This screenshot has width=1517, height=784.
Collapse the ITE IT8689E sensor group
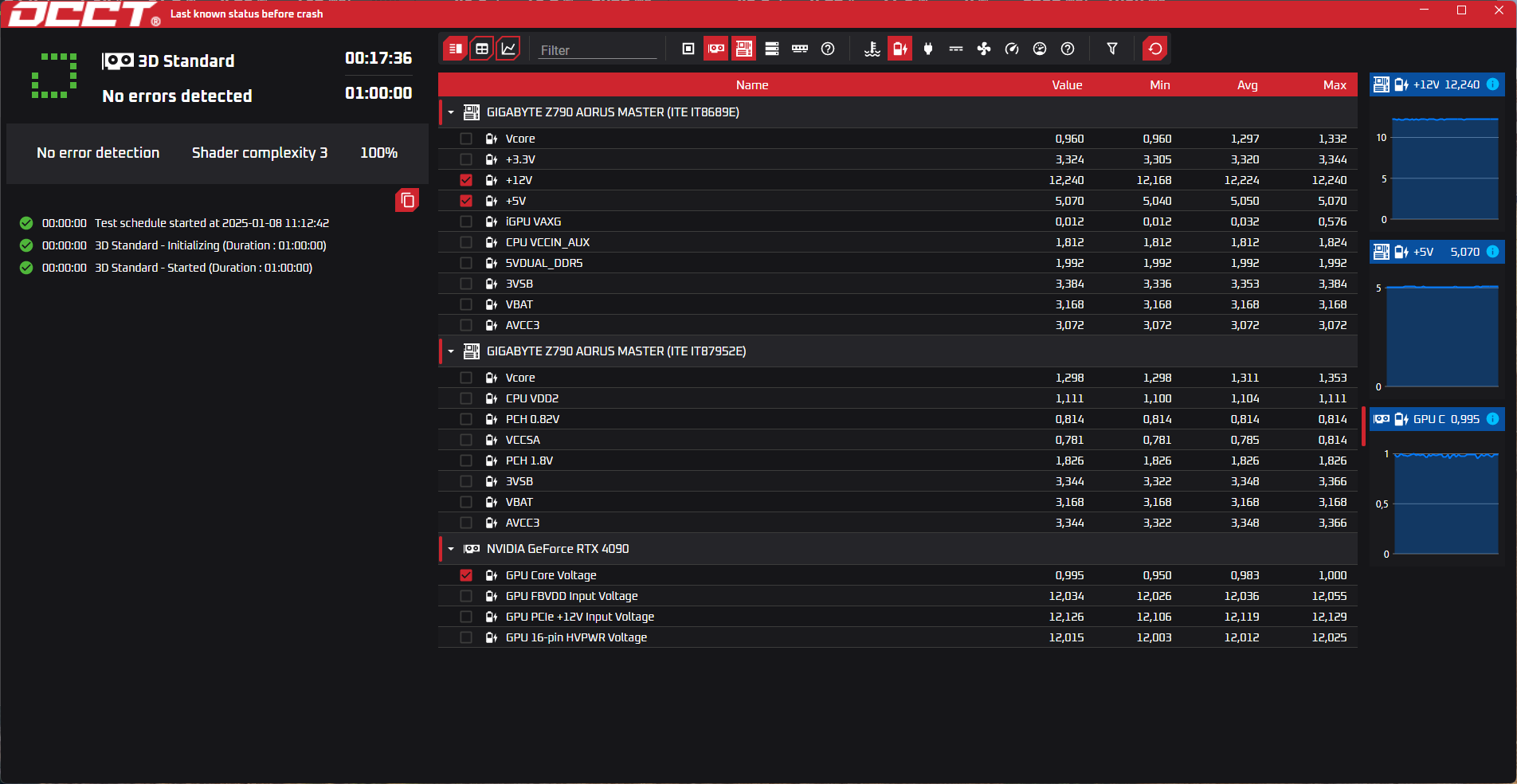451,112
